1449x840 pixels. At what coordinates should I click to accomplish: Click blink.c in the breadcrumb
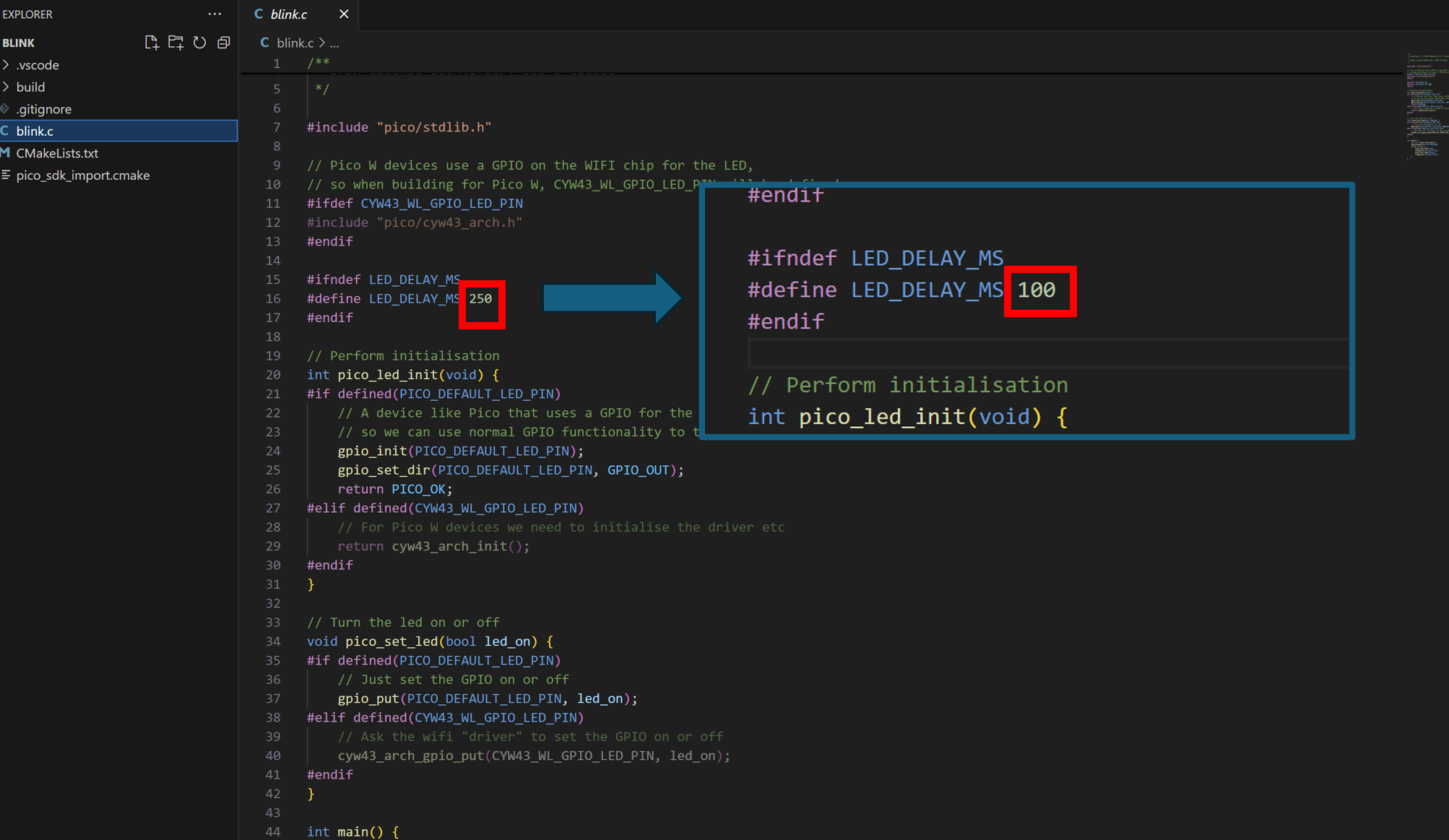pyautogui.click(x=295, y=43)
